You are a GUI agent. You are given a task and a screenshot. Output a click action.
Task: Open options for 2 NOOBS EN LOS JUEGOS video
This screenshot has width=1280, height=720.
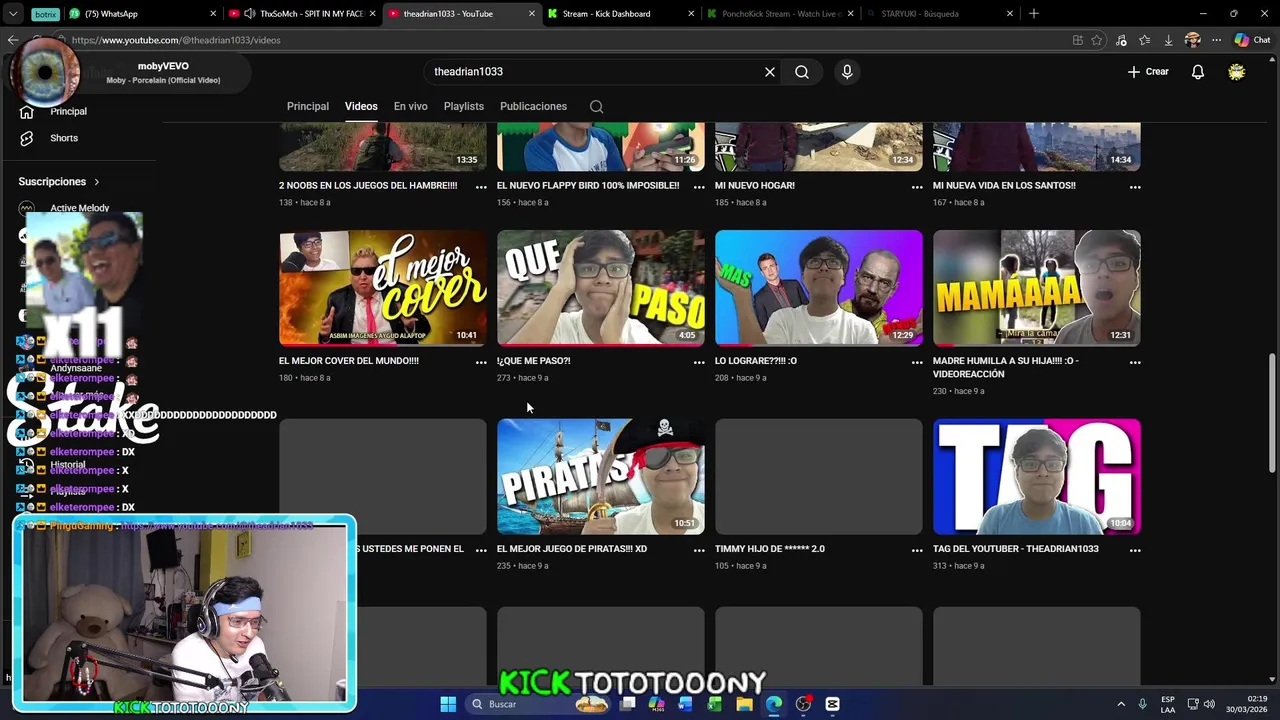tap(481, 187)
